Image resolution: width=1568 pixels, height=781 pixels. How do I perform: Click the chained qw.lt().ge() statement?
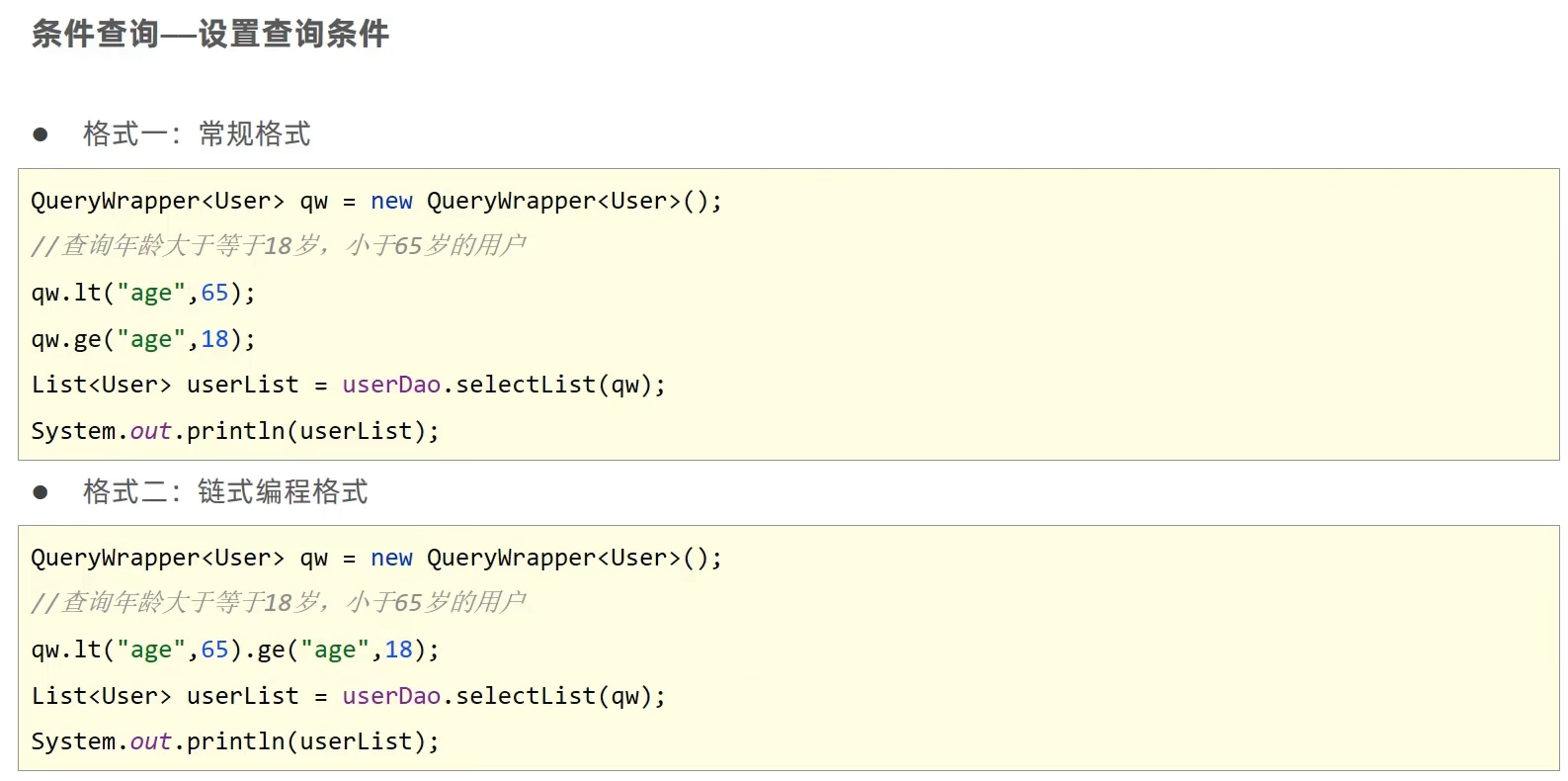pyautogui.click(x=234, y=650)
